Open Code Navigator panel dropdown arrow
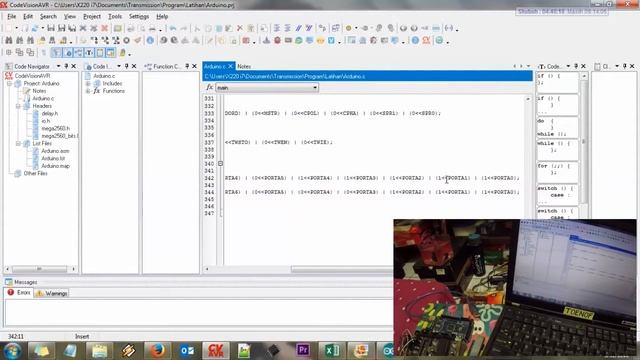Image resolution: width=640 pixels, height=360 pixels. tap(58, 66)
